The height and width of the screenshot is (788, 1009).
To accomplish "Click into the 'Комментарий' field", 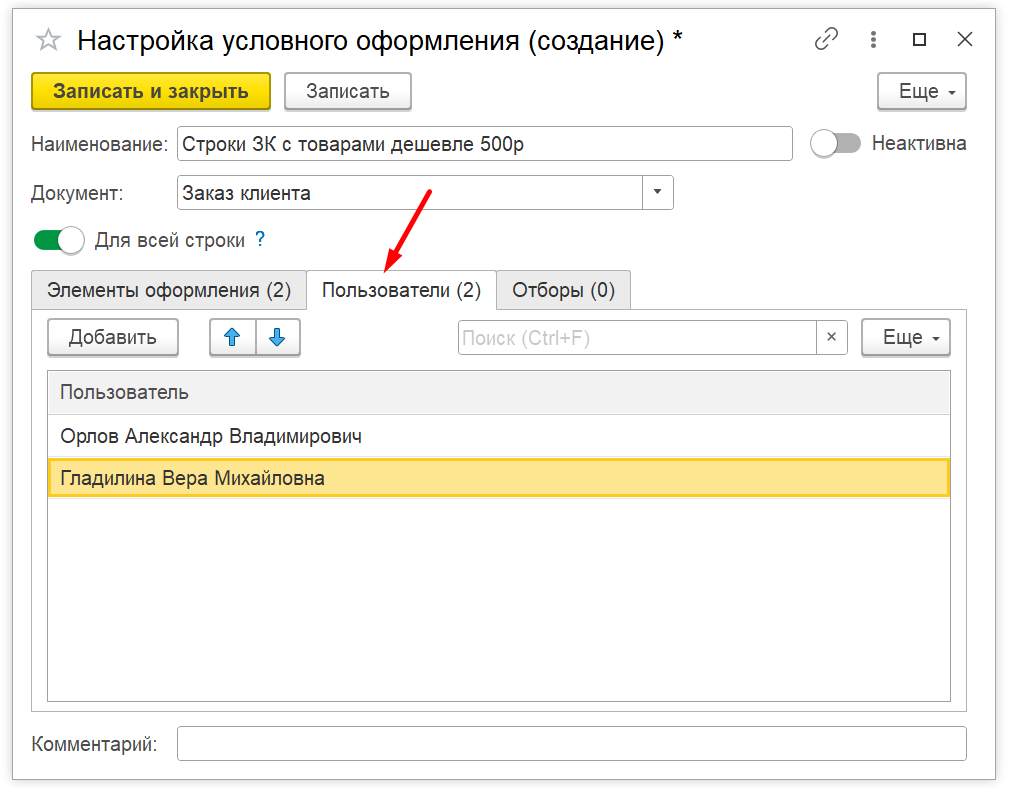I will (x=571, y=744).
